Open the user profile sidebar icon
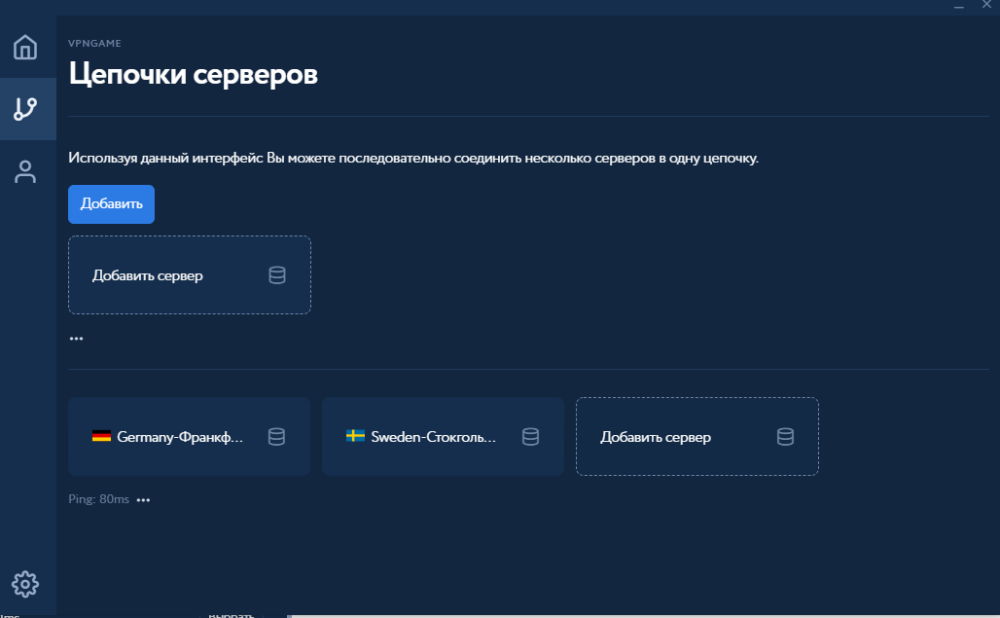The image size is (1000, 618). 25,171
